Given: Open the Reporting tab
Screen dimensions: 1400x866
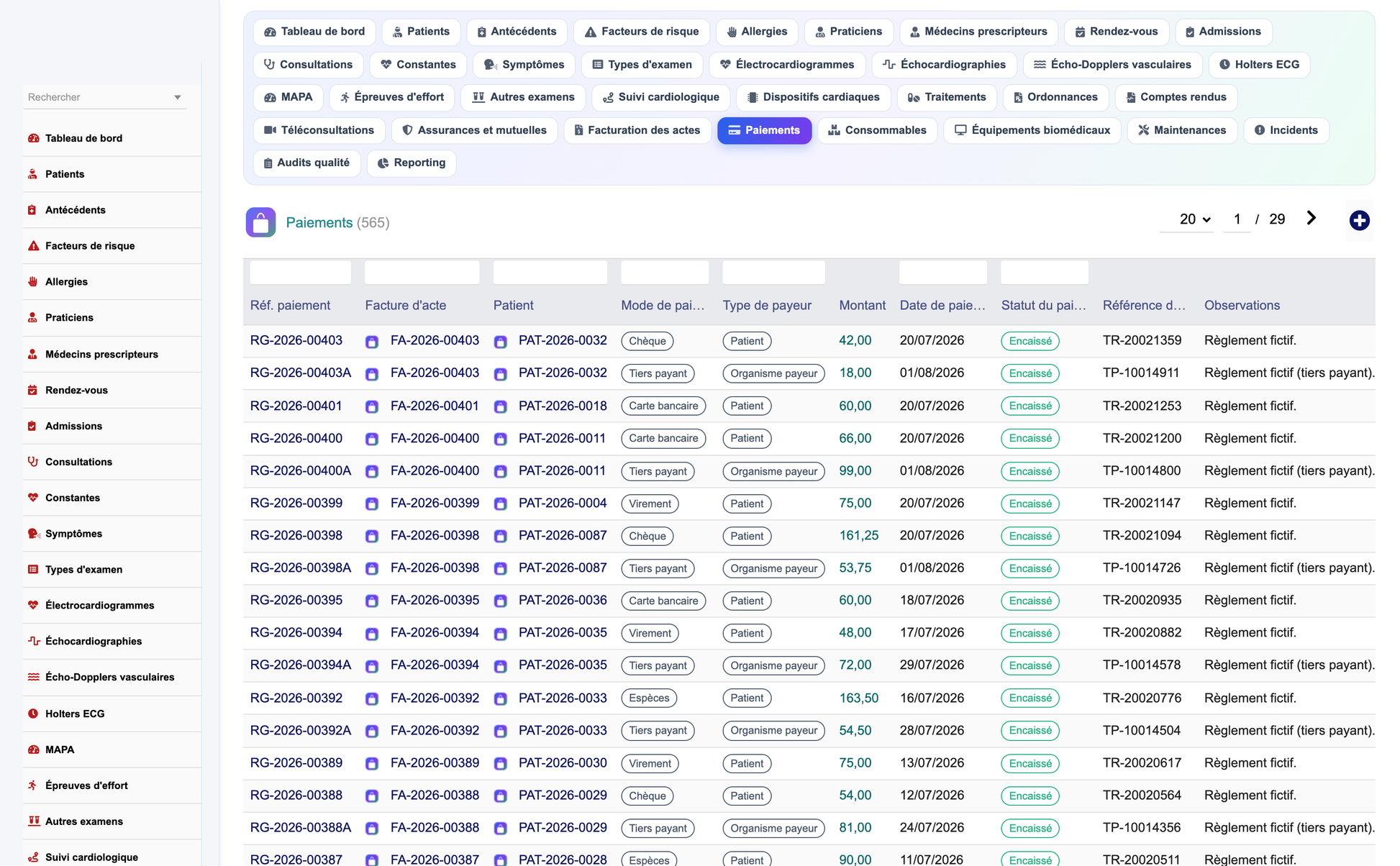Looking at the screenshot, I should point(412,163).
